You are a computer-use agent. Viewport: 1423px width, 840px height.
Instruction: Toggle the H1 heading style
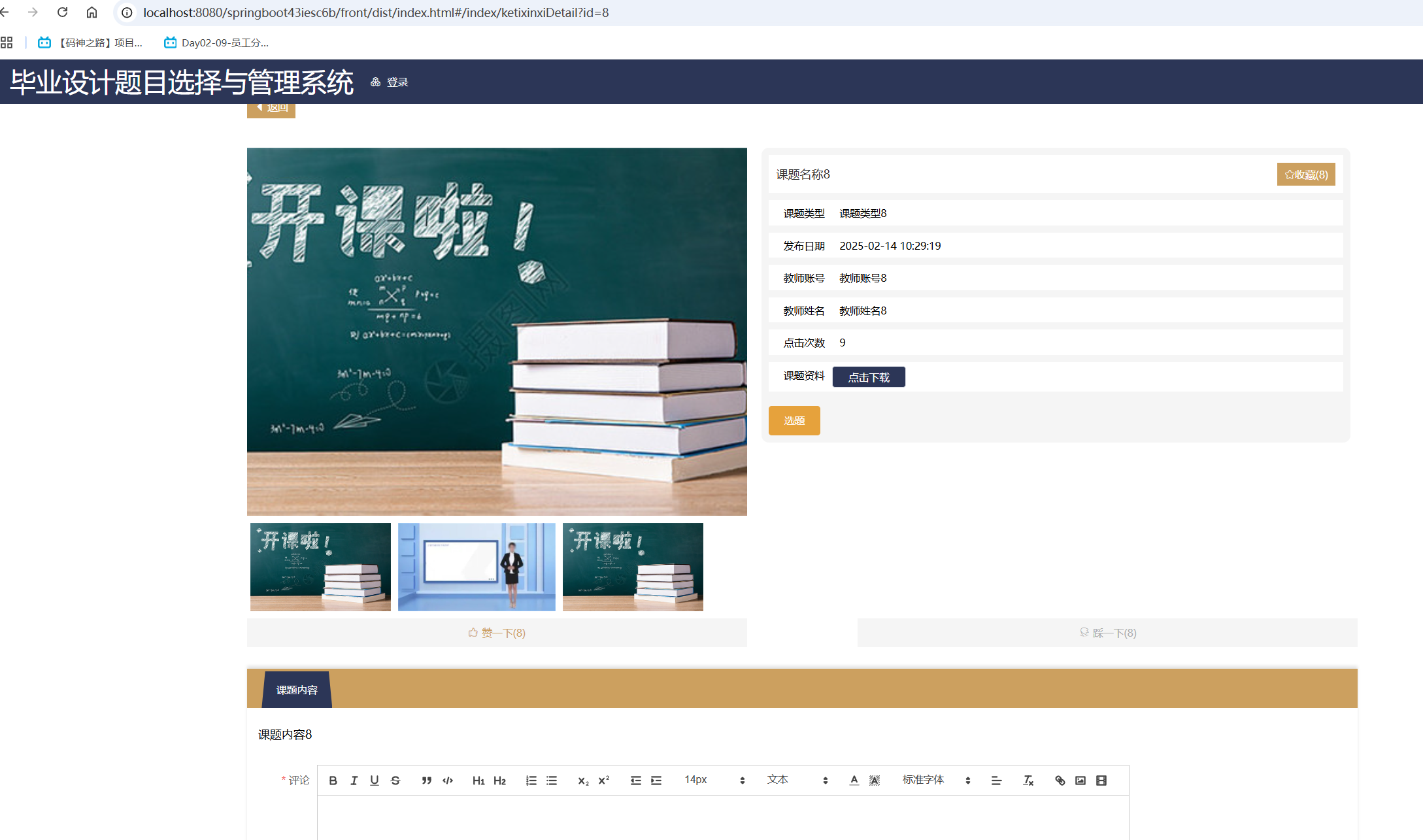(x=478, y=781)
